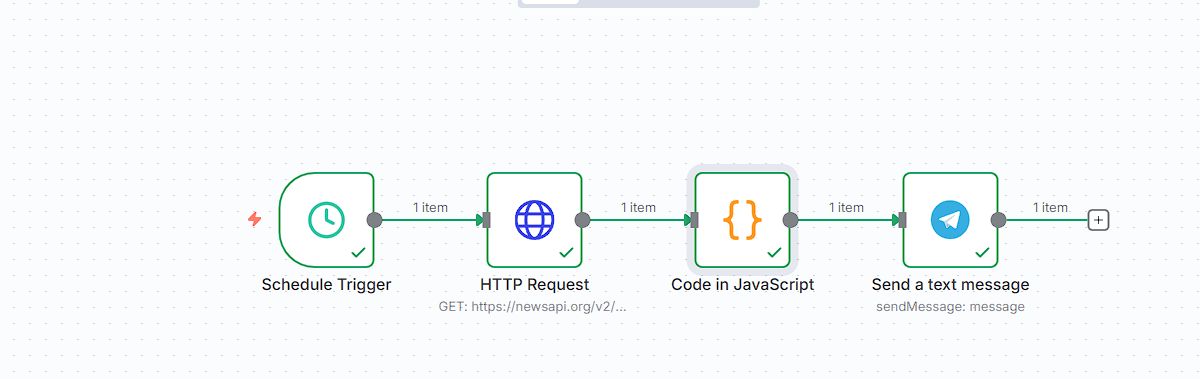This screenshot has width=1200, height=379.
Task: Click the HTTP Request output connector dot
Action: (582, 220)
